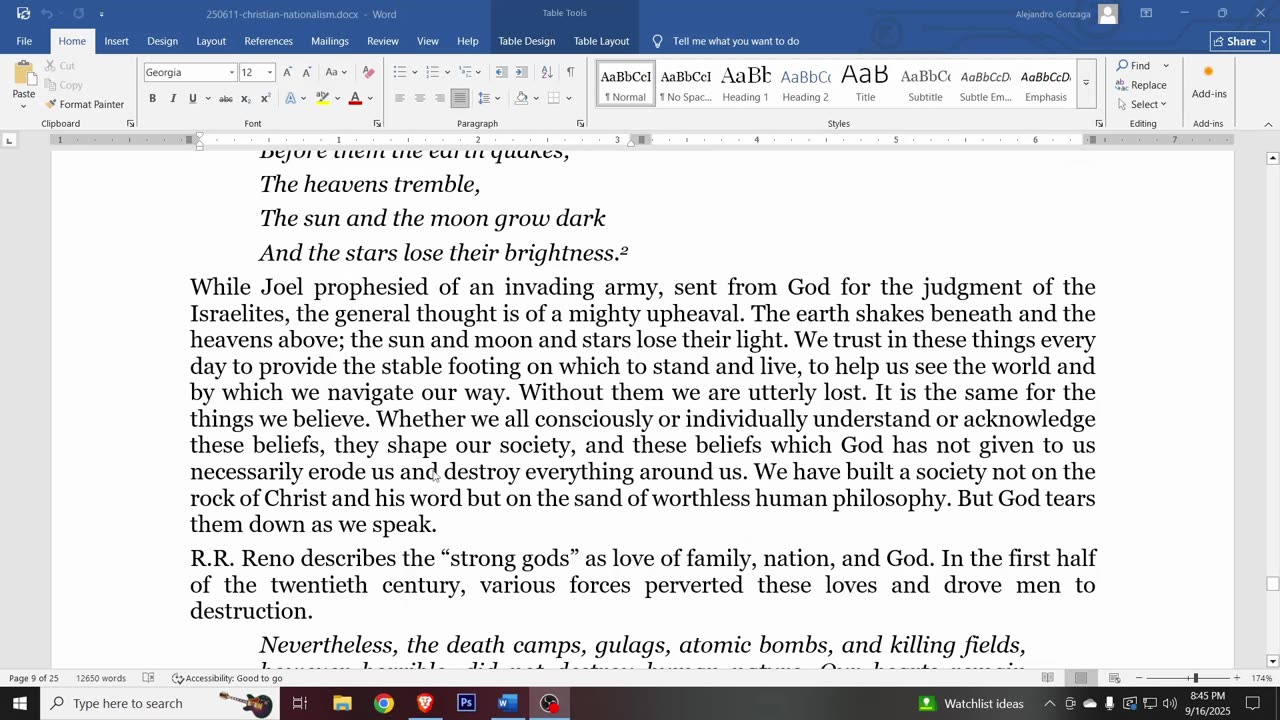
Task: Switch to Web Layout view icon
Action: tap(1114, 678)
